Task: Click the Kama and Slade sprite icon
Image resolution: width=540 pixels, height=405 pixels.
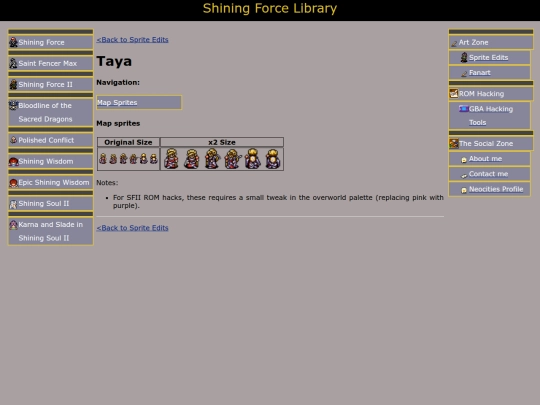Action: tap(13, 225)
